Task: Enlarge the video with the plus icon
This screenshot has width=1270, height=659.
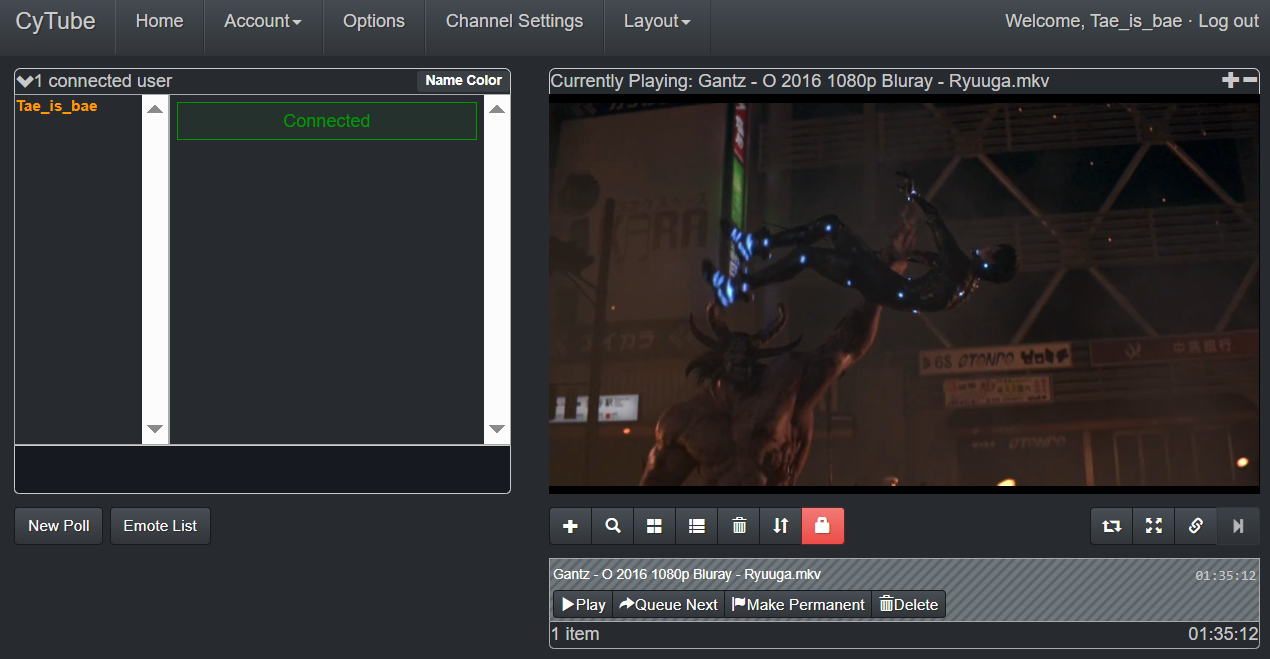Action: point(1230,81)
